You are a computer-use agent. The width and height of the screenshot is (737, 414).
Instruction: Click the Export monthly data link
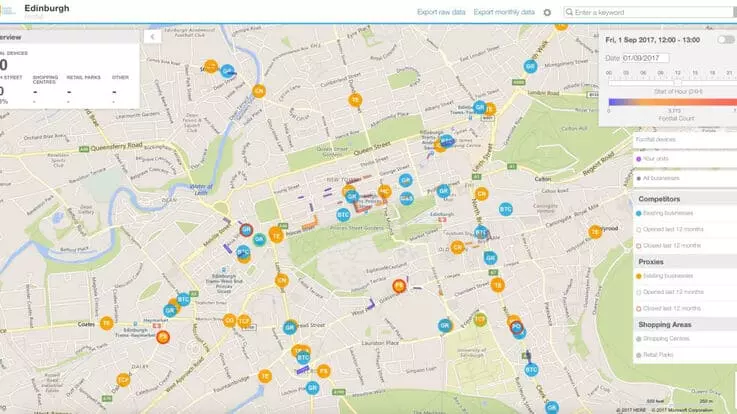tap(504, 12)
